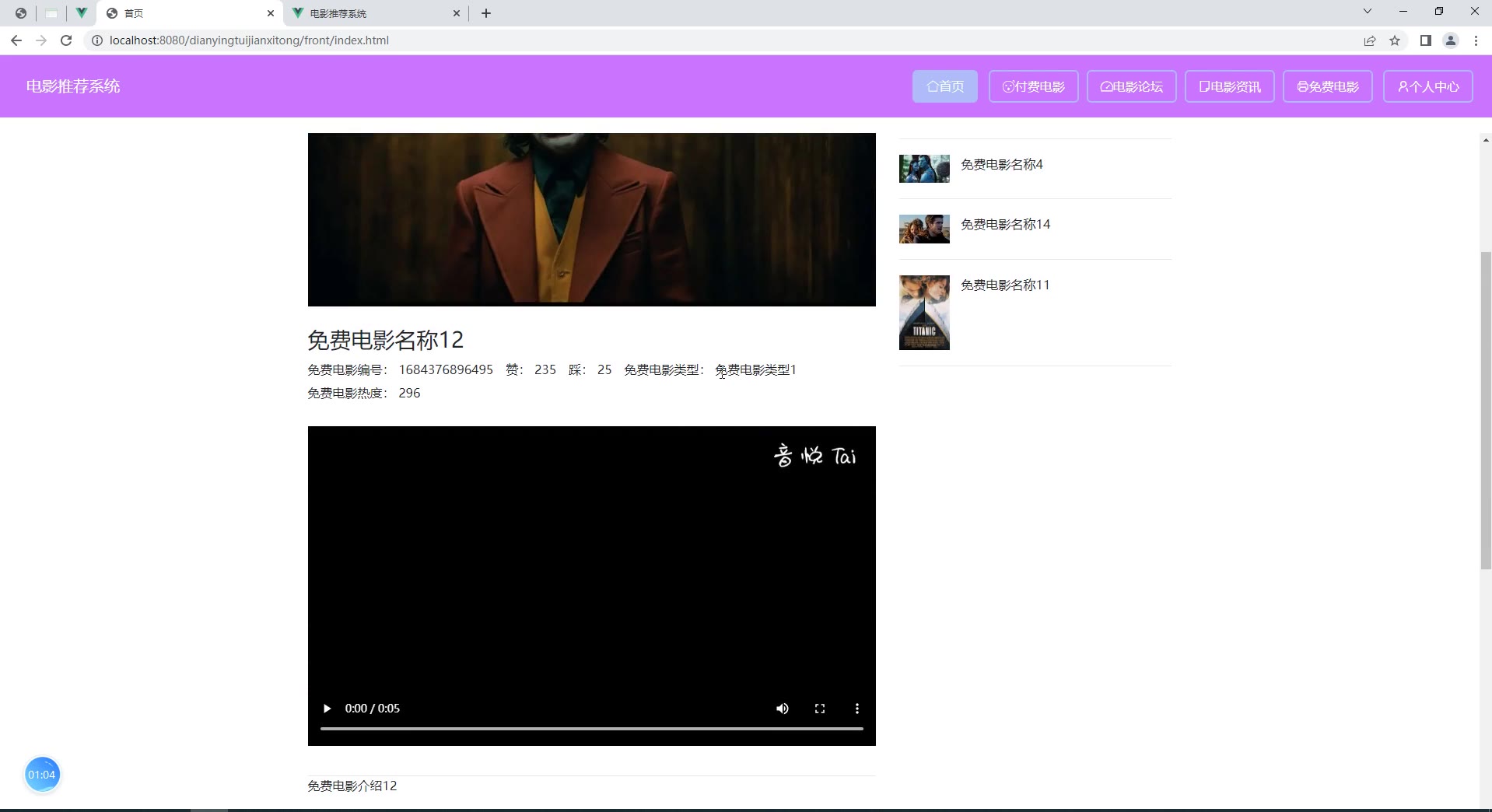Click the 电影推荐系统 site title
Image resolution: width=1492 pixels, height=812 pixels.
coord(73,86)
